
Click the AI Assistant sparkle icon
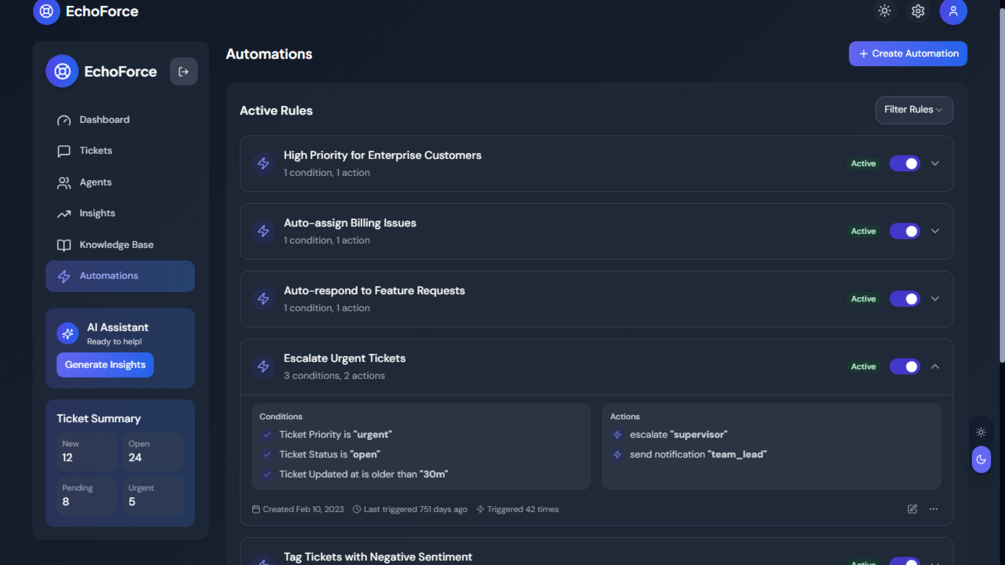(x=67, y=333)
